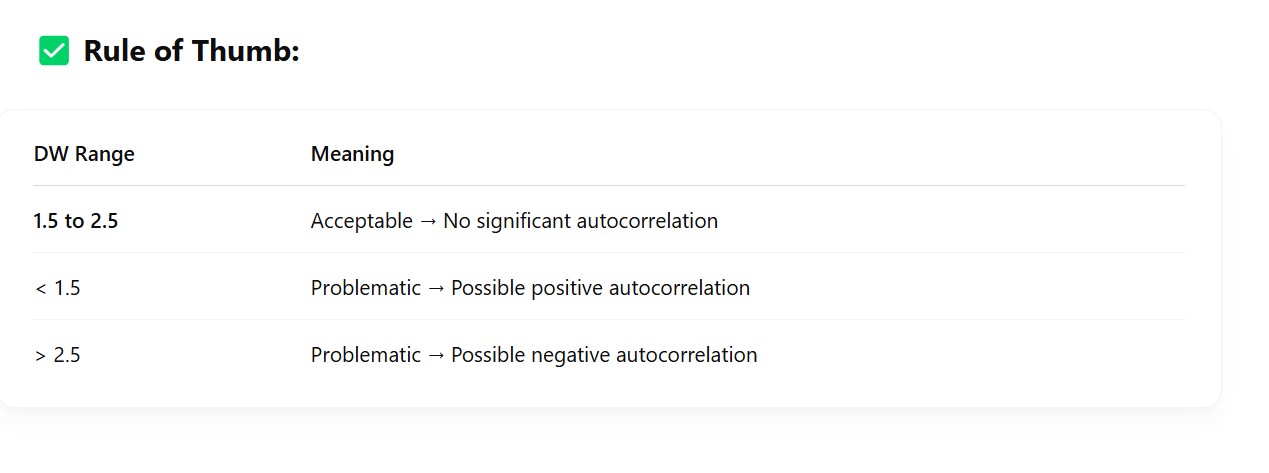Click the Rule of Thumb heading
1269x473 pixels.
(x=191, y=51)
